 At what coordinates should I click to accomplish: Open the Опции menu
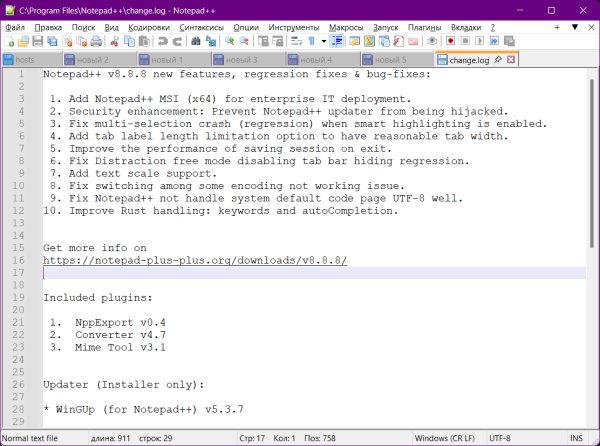(246, 28)
